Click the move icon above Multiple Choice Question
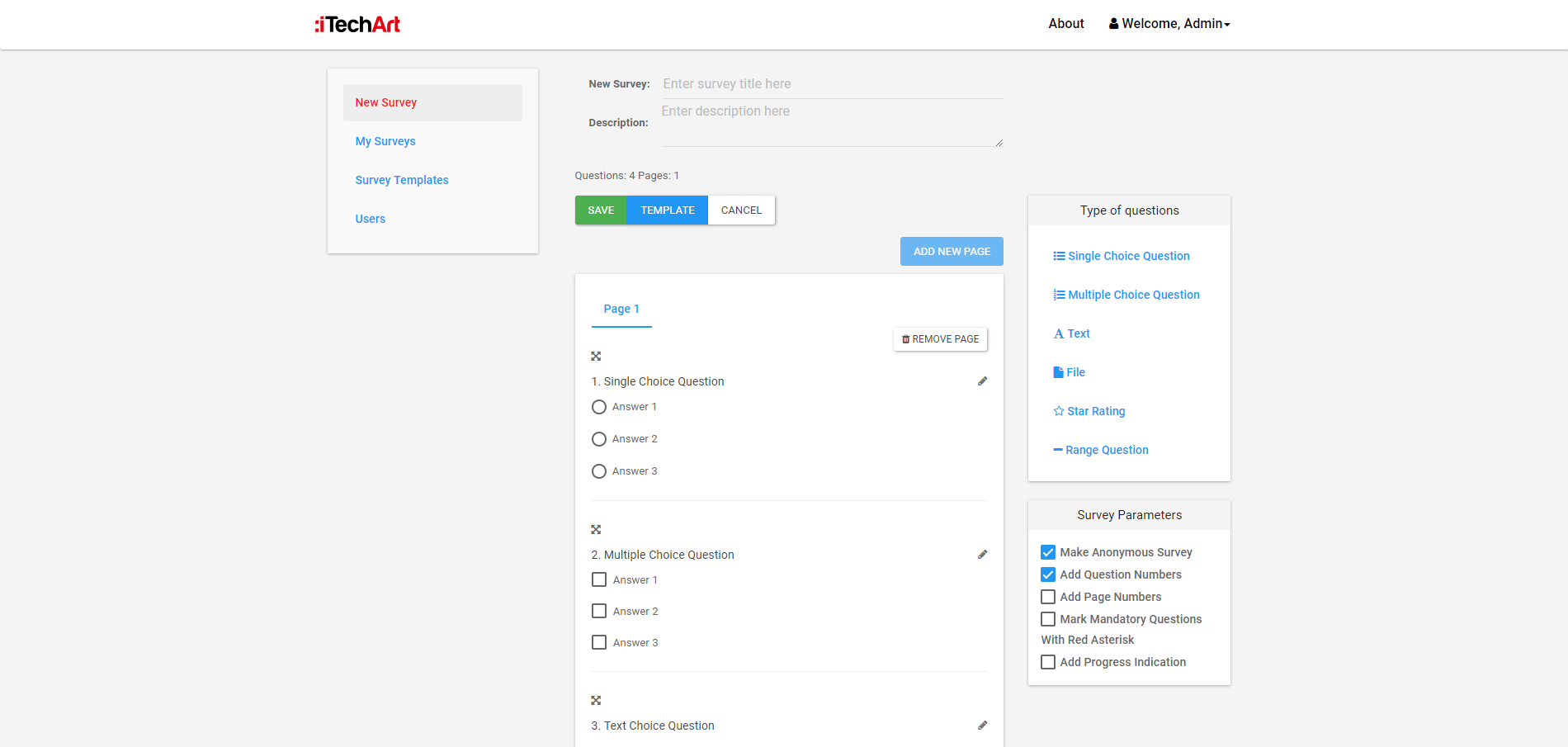The image size is (1568, 747). (596, 530)
